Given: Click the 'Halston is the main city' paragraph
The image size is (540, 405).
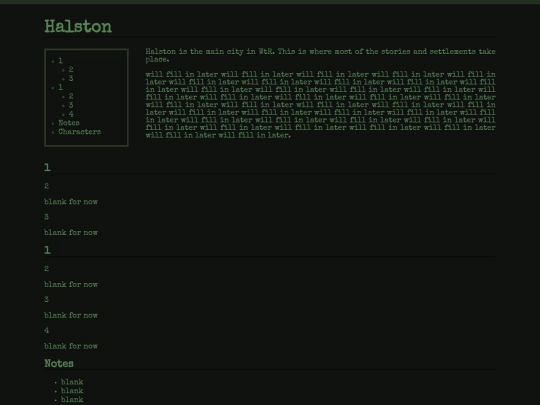Looking at the screenshot, I should point(320,55).
